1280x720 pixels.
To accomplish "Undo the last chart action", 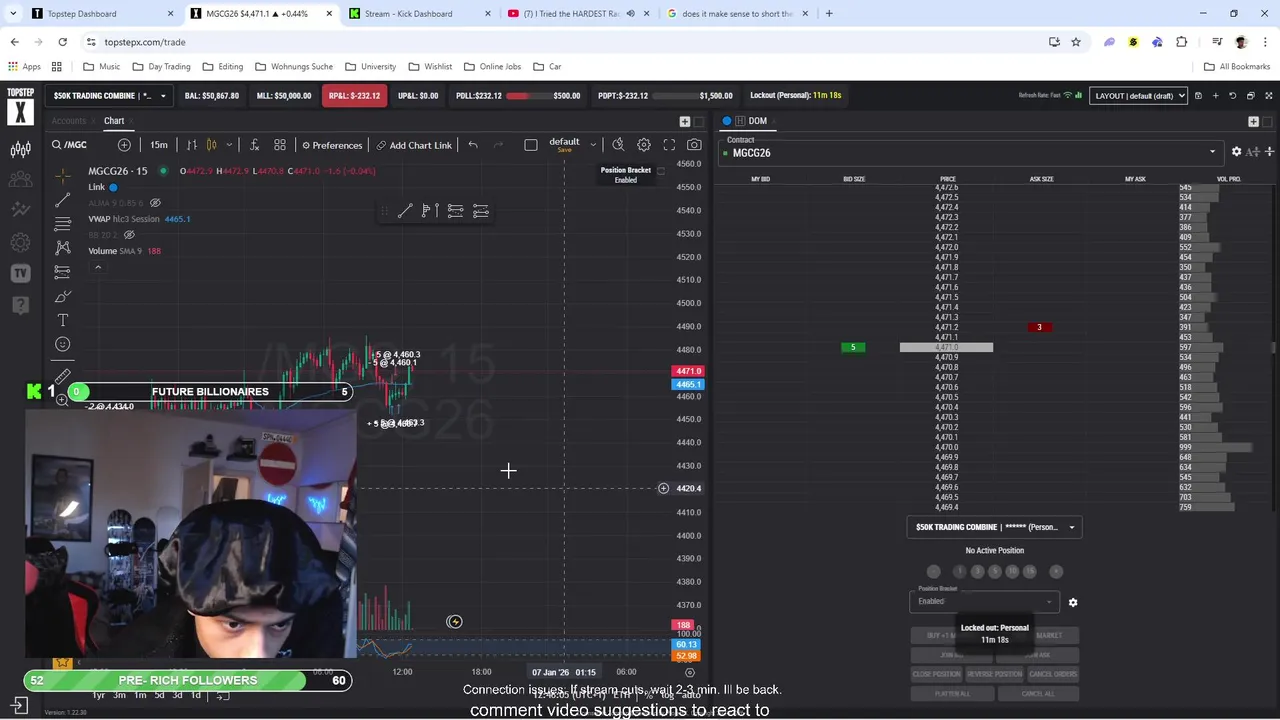I will coord(473,145).
